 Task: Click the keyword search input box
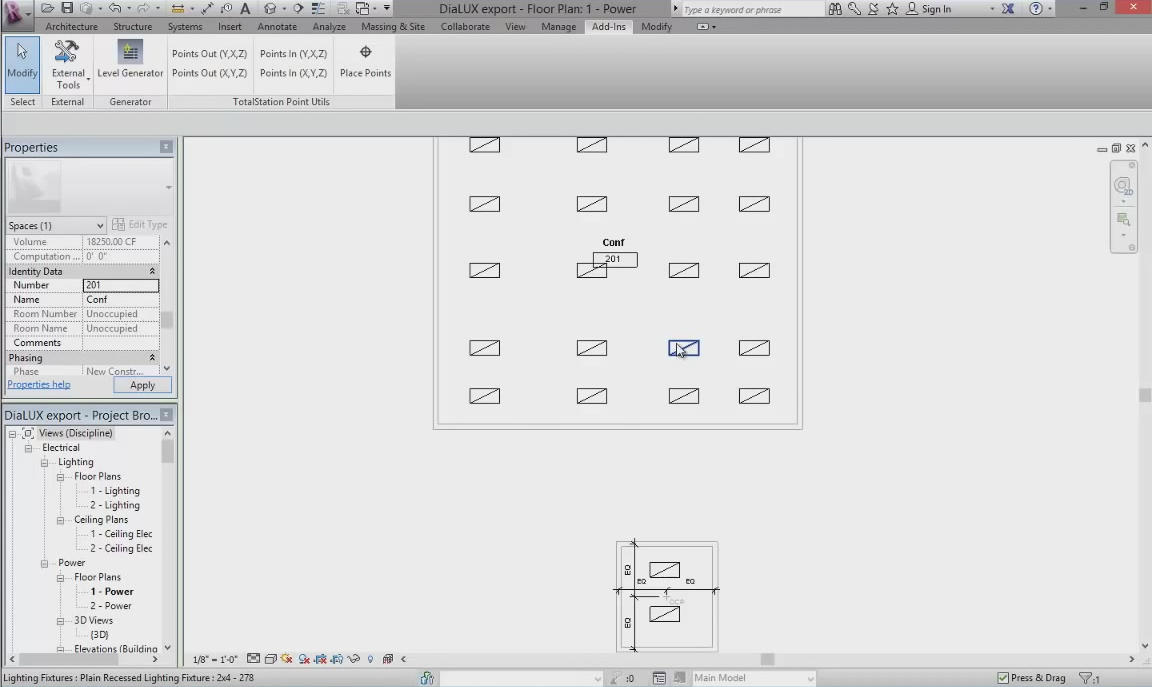pos(752,9)
